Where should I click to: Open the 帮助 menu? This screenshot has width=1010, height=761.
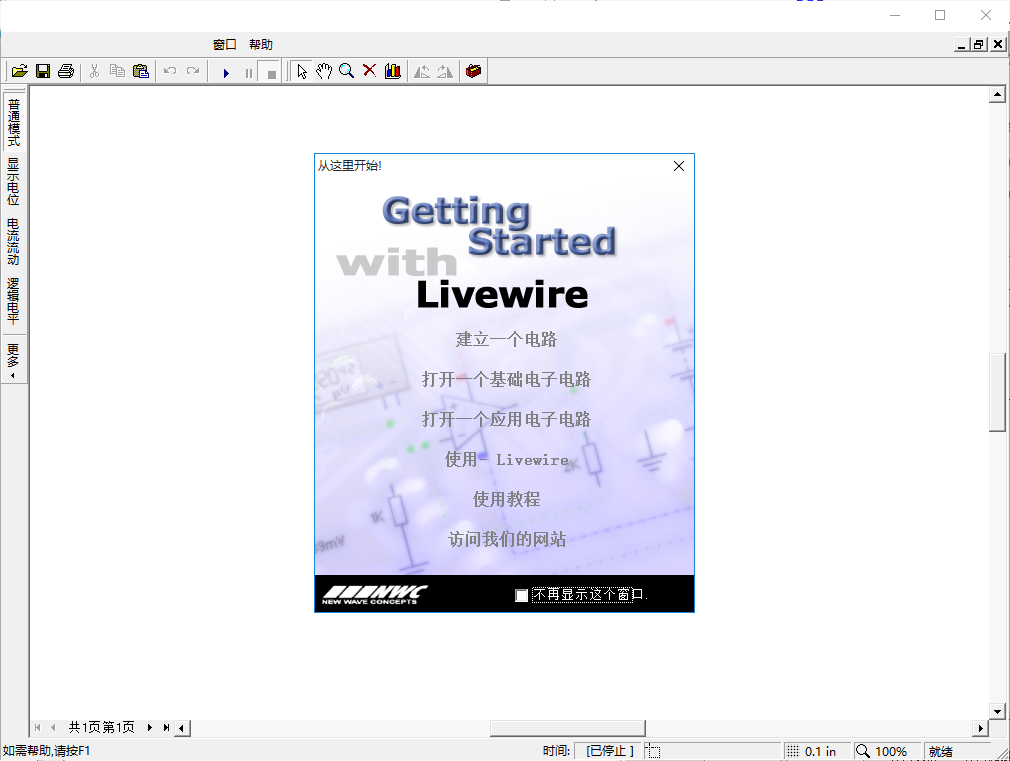(x=261, y=44)
